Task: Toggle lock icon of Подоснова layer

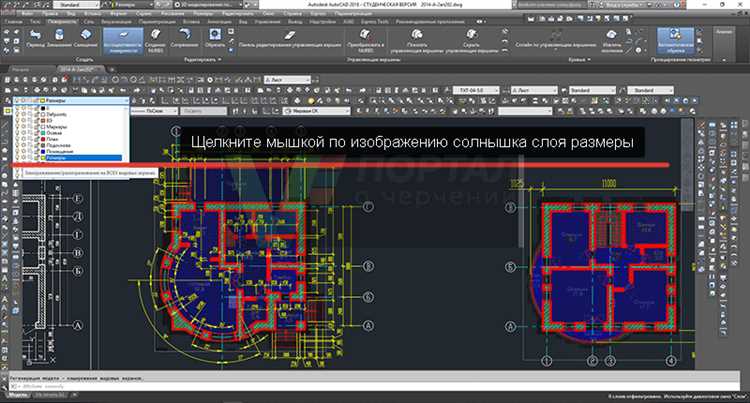Action: (x=36, y=145)
